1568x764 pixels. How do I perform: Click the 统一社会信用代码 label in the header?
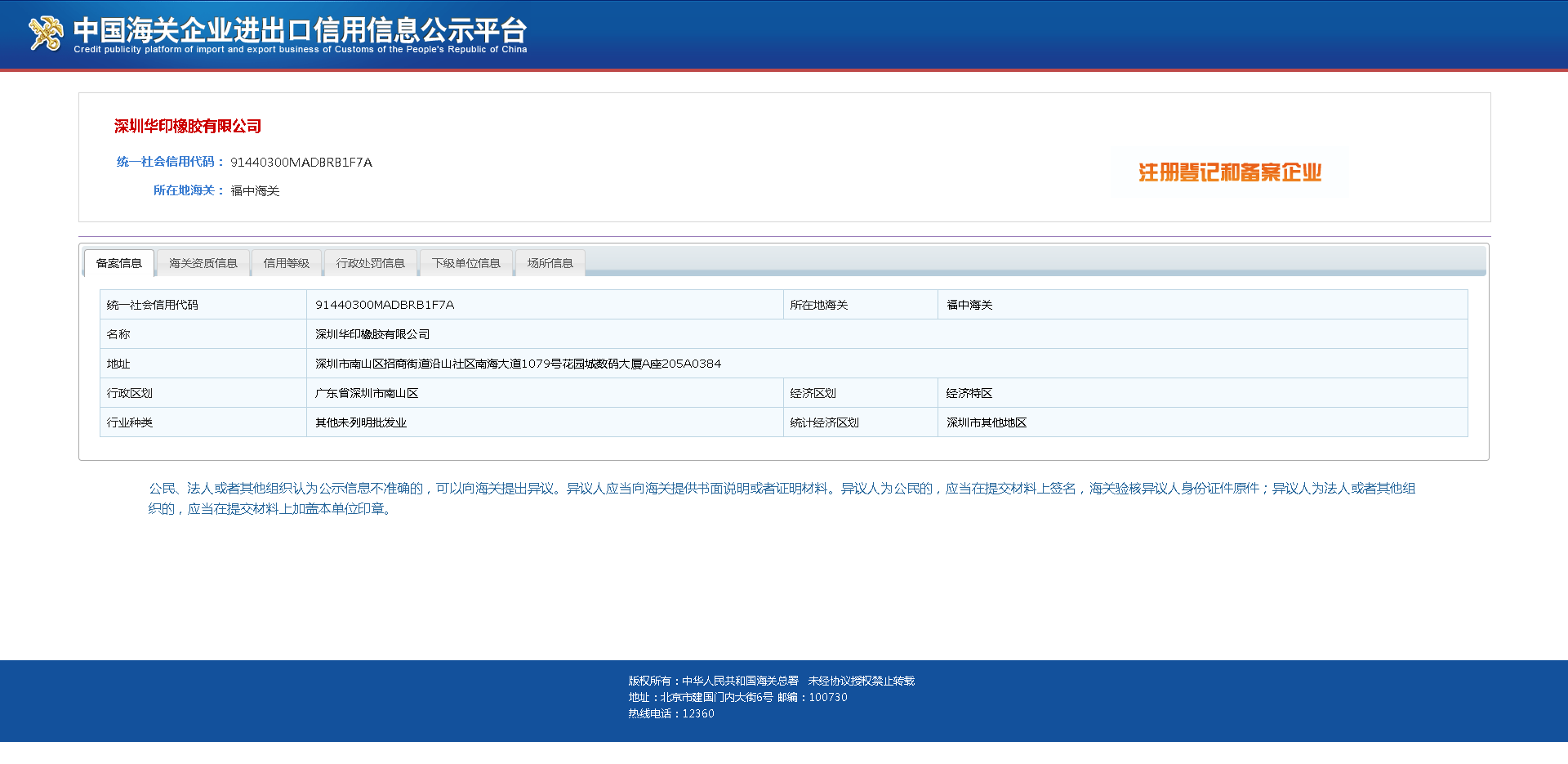170,162
